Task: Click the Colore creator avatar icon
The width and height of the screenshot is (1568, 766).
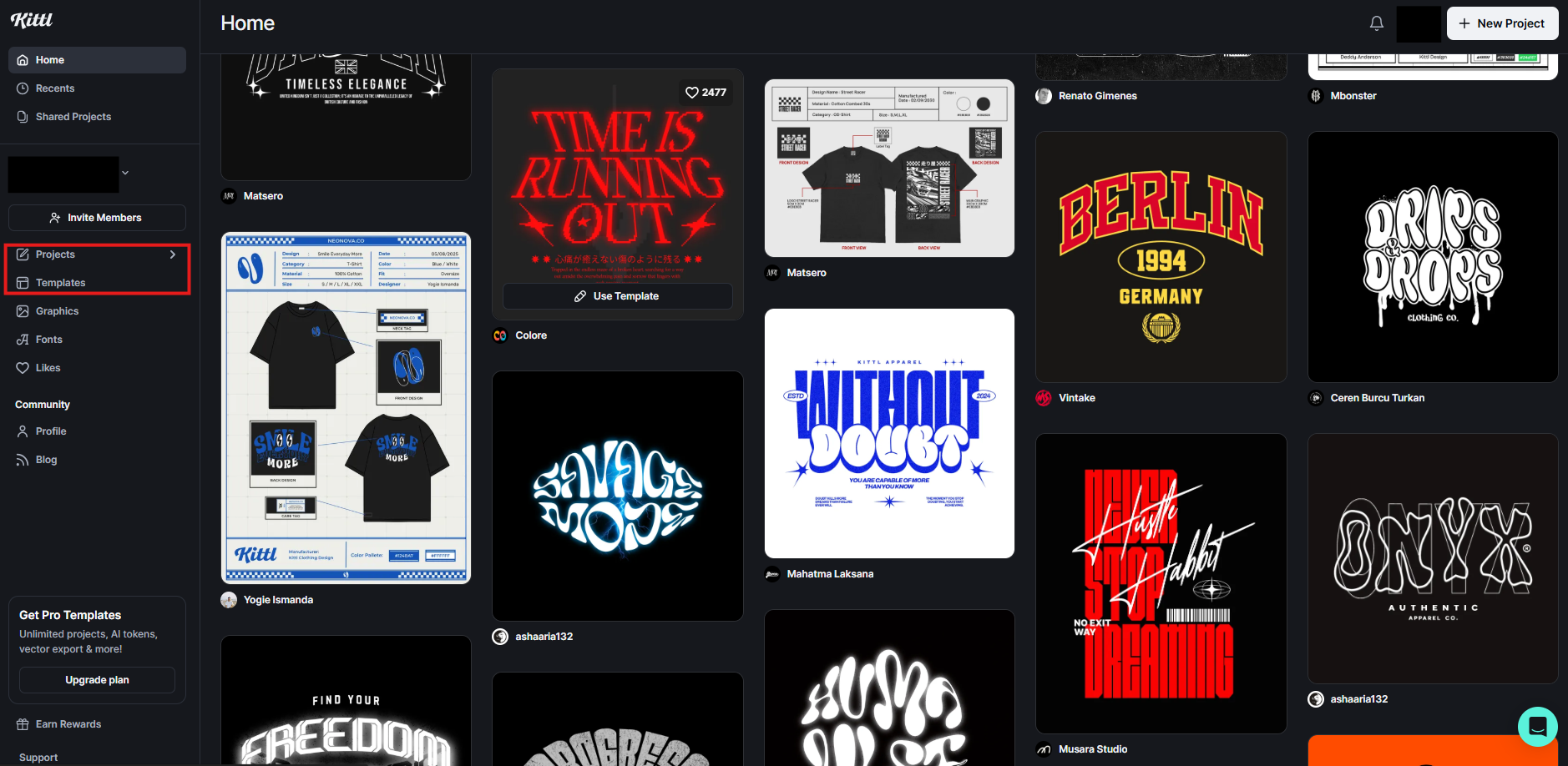Action: (500, 335)
